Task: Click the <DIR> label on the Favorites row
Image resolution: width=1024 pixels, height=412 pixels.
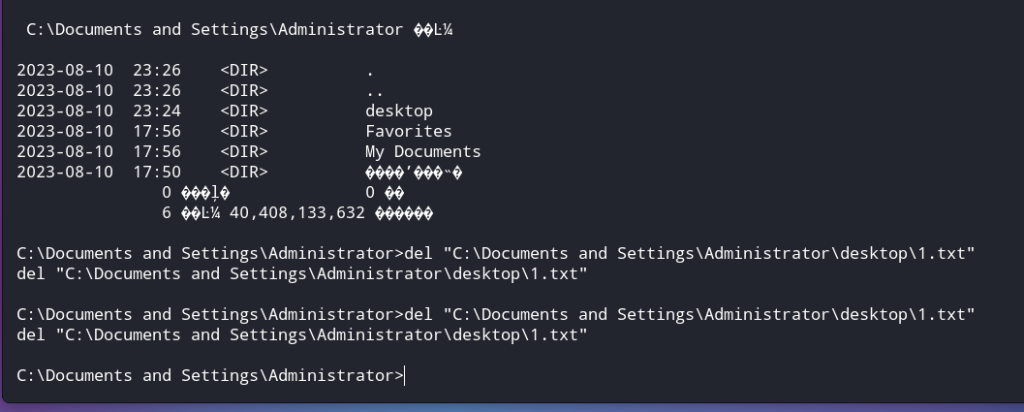Action: [x=244, y=131]
